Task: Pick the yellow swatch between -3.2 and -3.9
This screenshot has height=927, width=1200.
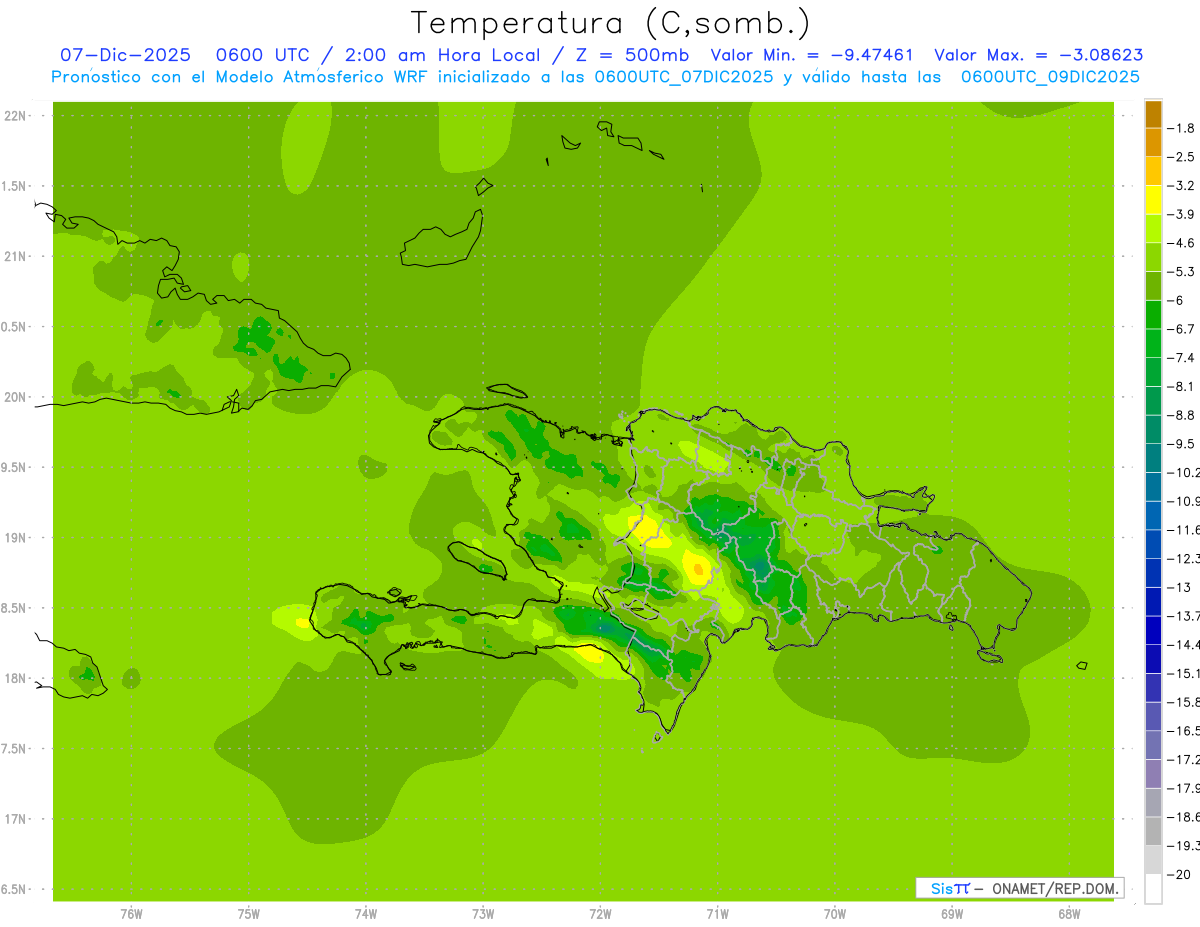Action: tap(1153, 200)
